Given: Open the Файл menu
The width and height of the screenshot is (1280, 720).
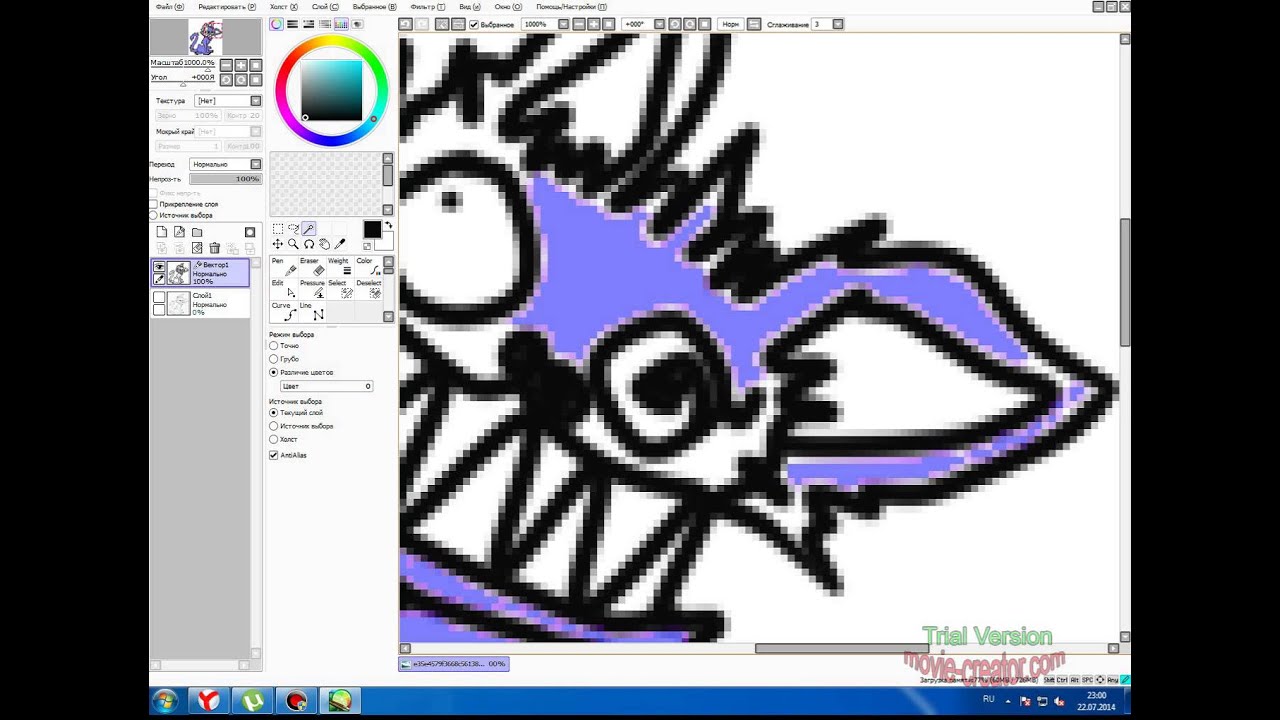Looking at the screenshot, I should [x=169, y=6].
